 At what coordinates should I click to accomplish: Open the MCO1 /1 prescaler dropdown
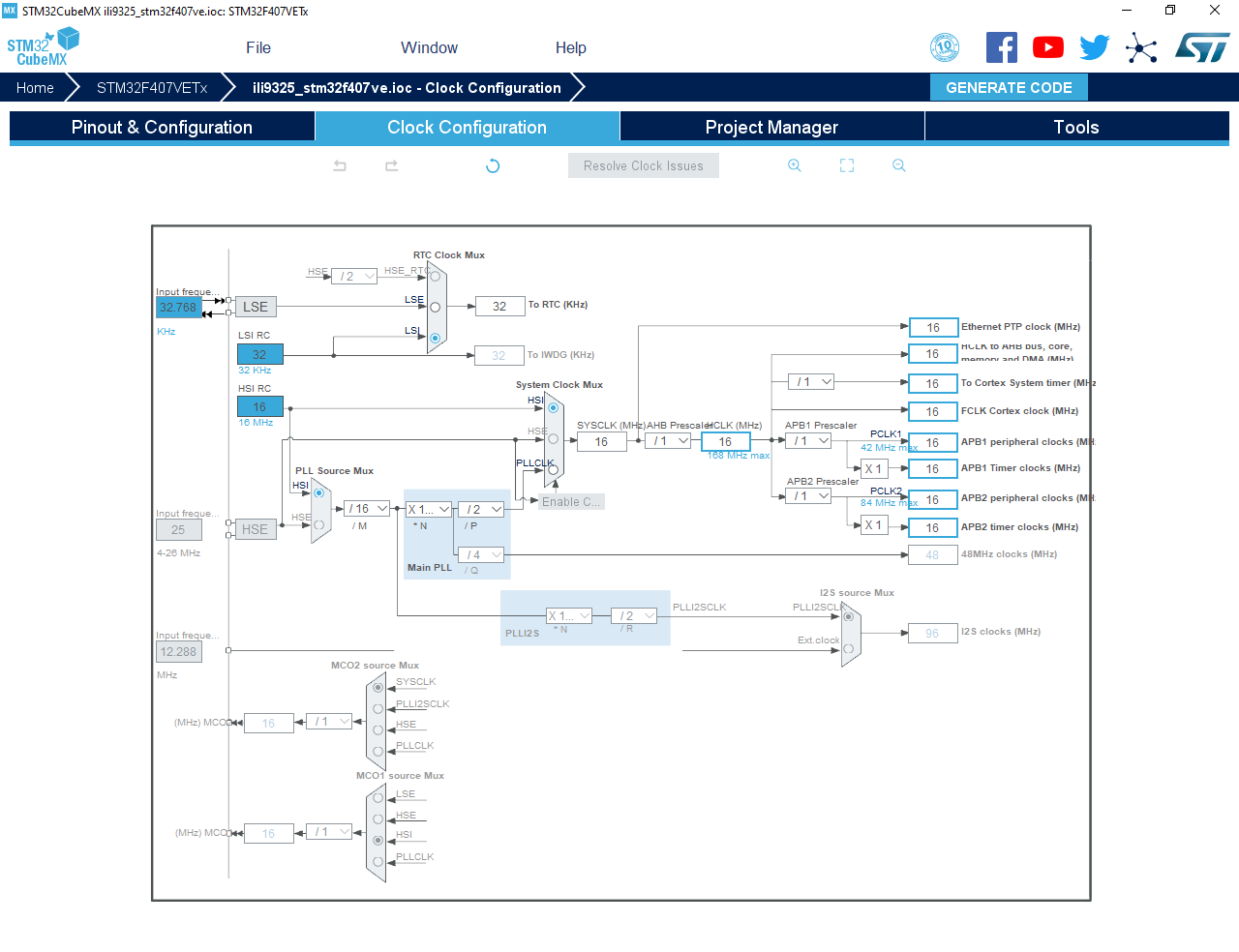pyautogui.click(x=329, y=832)
